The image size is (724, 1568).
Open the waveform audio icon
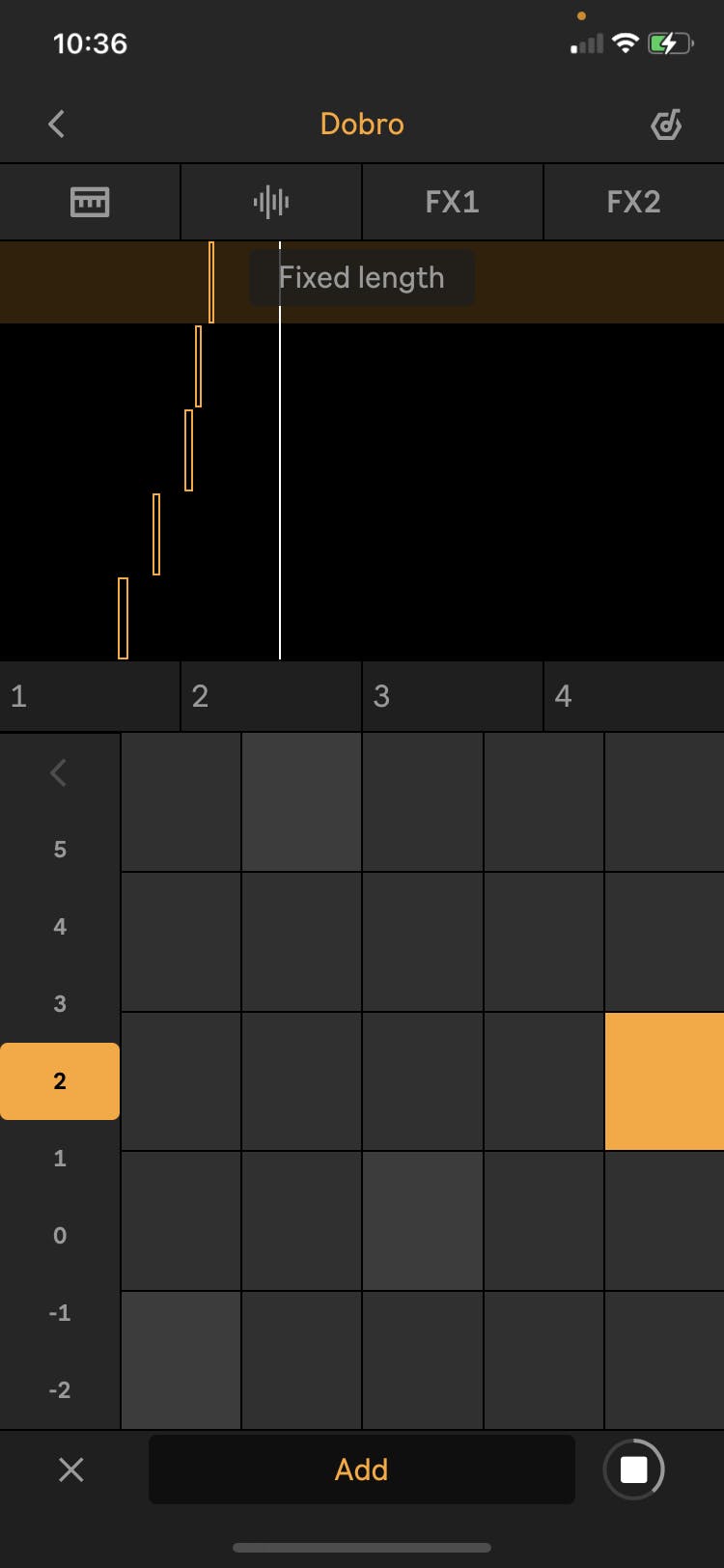tap(270, 202)
